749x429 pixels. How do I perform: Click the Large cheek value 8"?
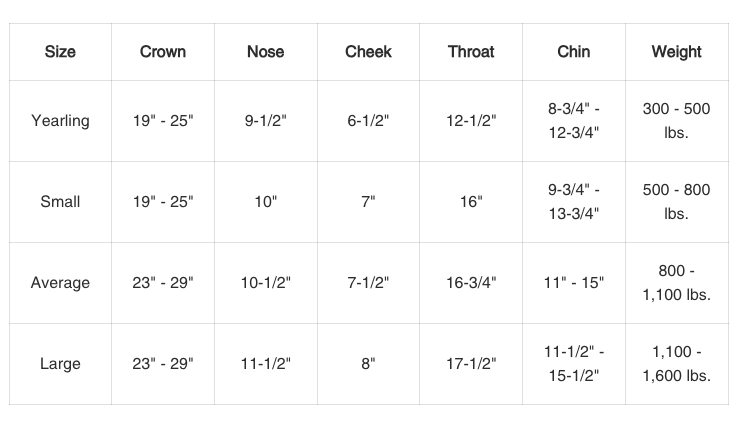[x=368, y=364]
